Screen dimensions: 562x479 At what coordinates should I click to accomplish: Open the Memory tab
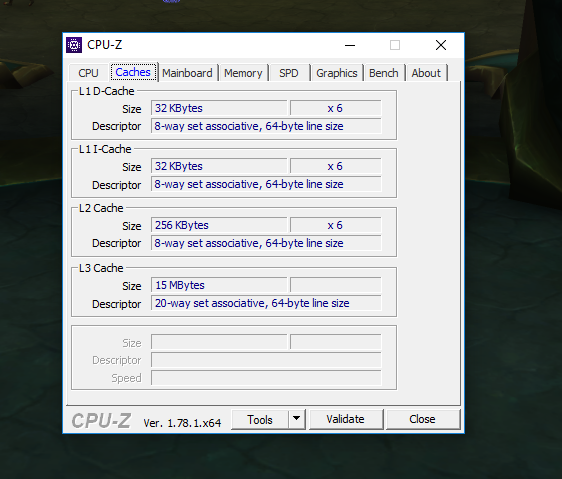pyautogui.click(x=243, y=73)
